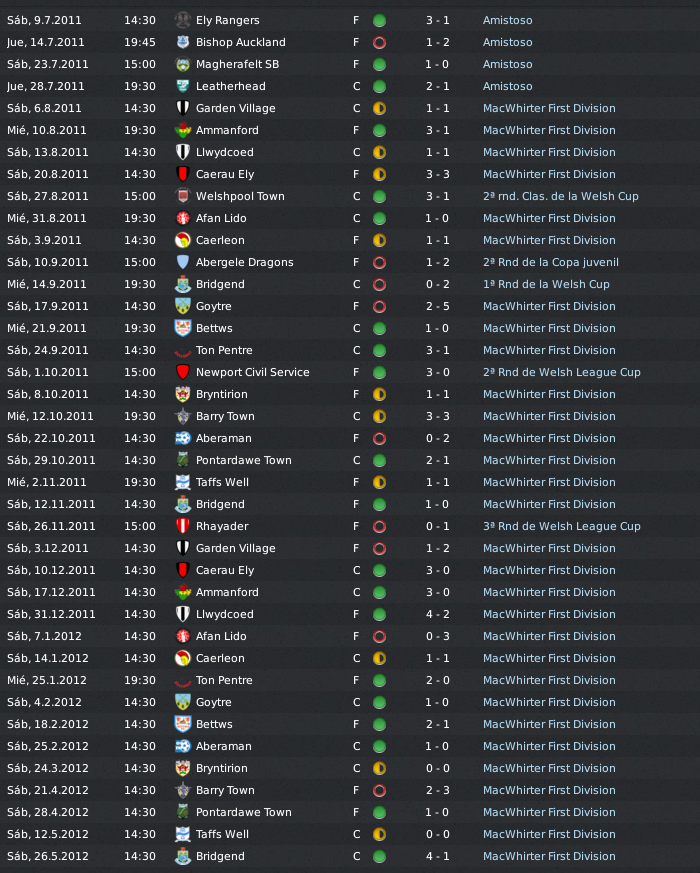Click MacWhirter First Division link on Barry Town 3-3 row

pos(549,416)
